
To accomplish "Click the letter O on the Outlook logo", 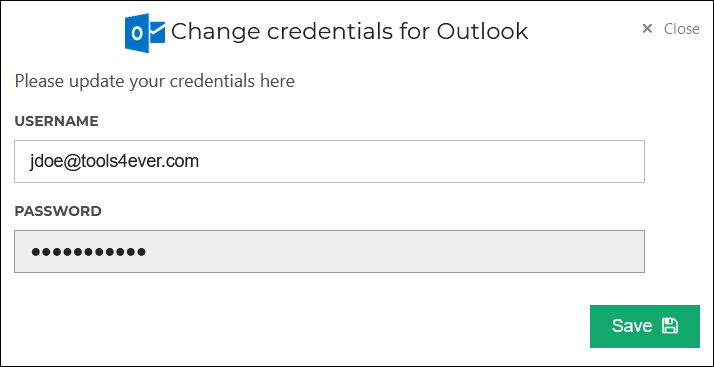I will [x=136, y=33].
